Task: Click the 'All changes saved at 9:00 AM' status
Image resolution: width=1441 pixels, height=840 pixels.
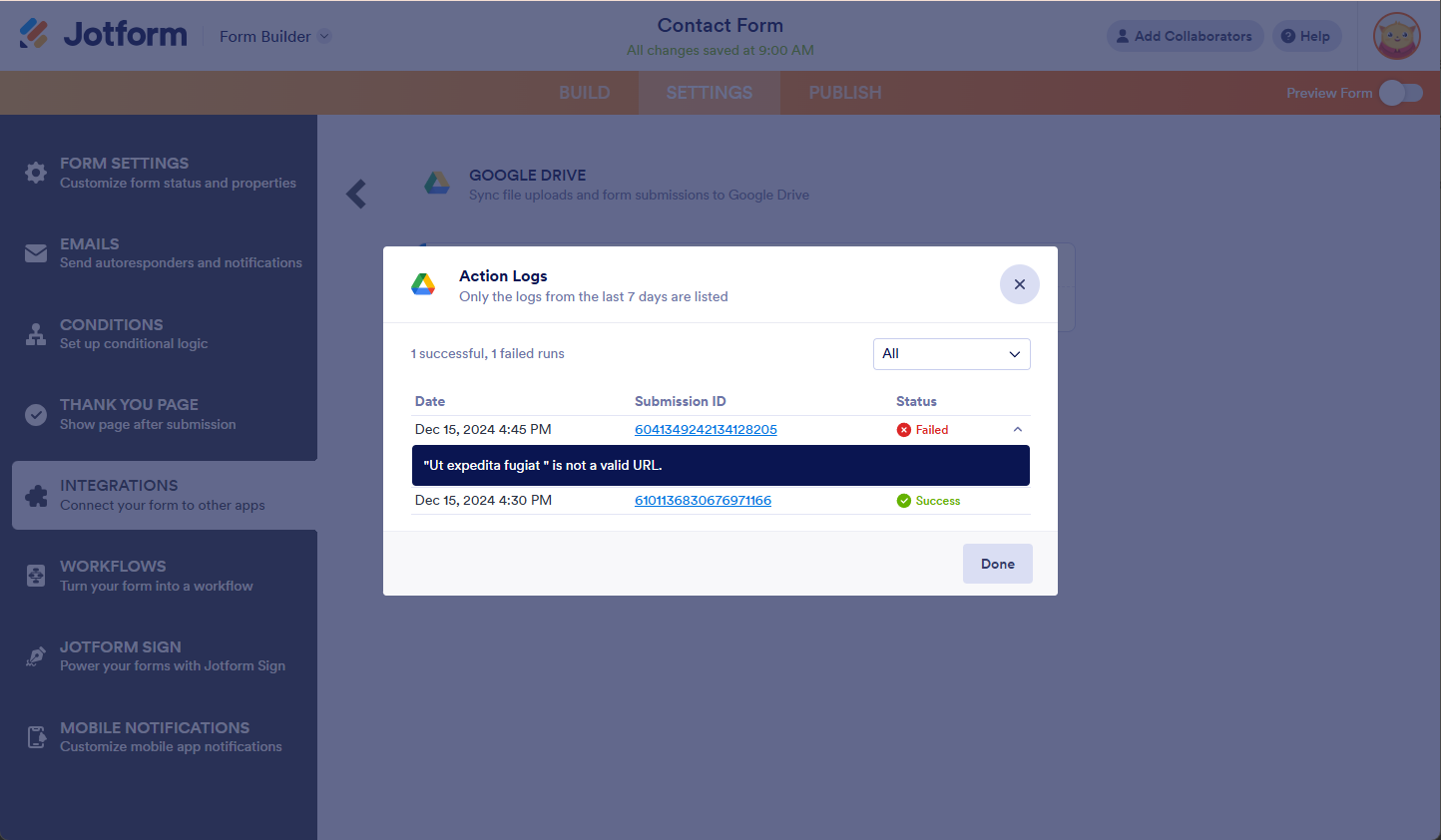Action: (720, 50)
